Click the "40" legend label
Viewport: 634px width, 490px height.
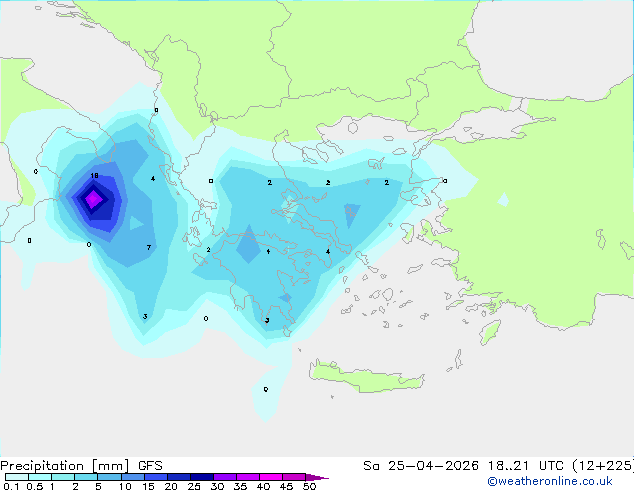[x=263, y=486]
